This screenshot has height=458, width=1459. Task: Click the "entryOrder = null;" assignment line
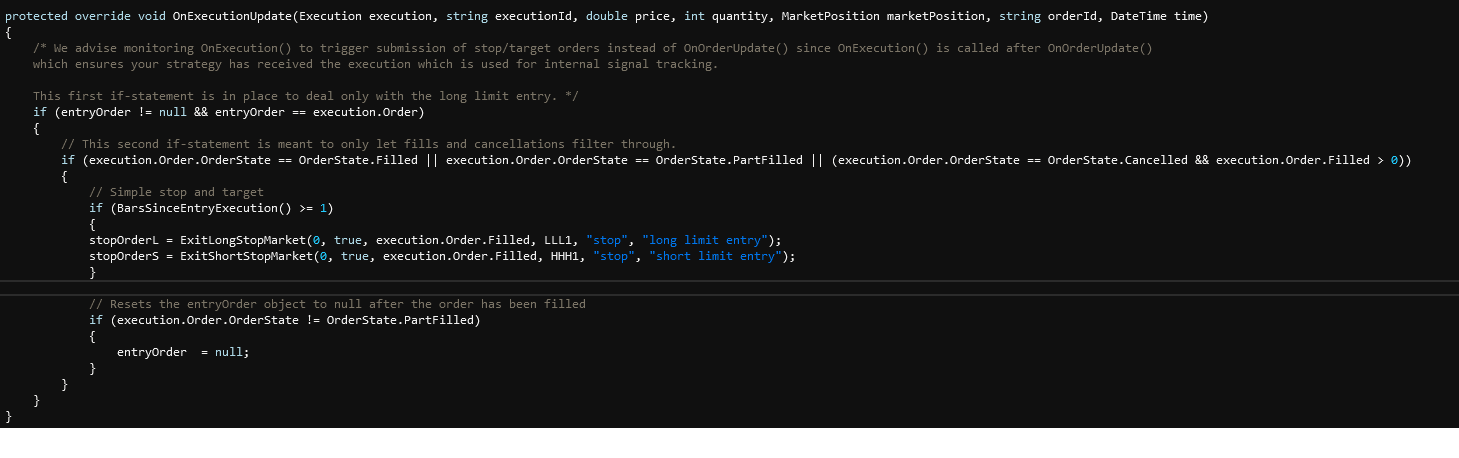pos(183,352)
